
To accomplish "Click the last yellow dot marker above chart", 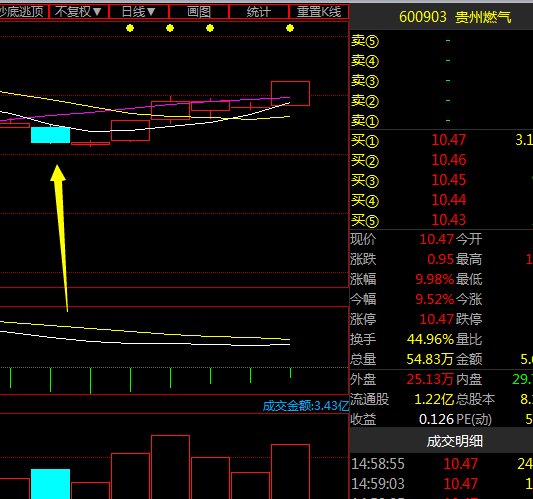I will [290, 28].
